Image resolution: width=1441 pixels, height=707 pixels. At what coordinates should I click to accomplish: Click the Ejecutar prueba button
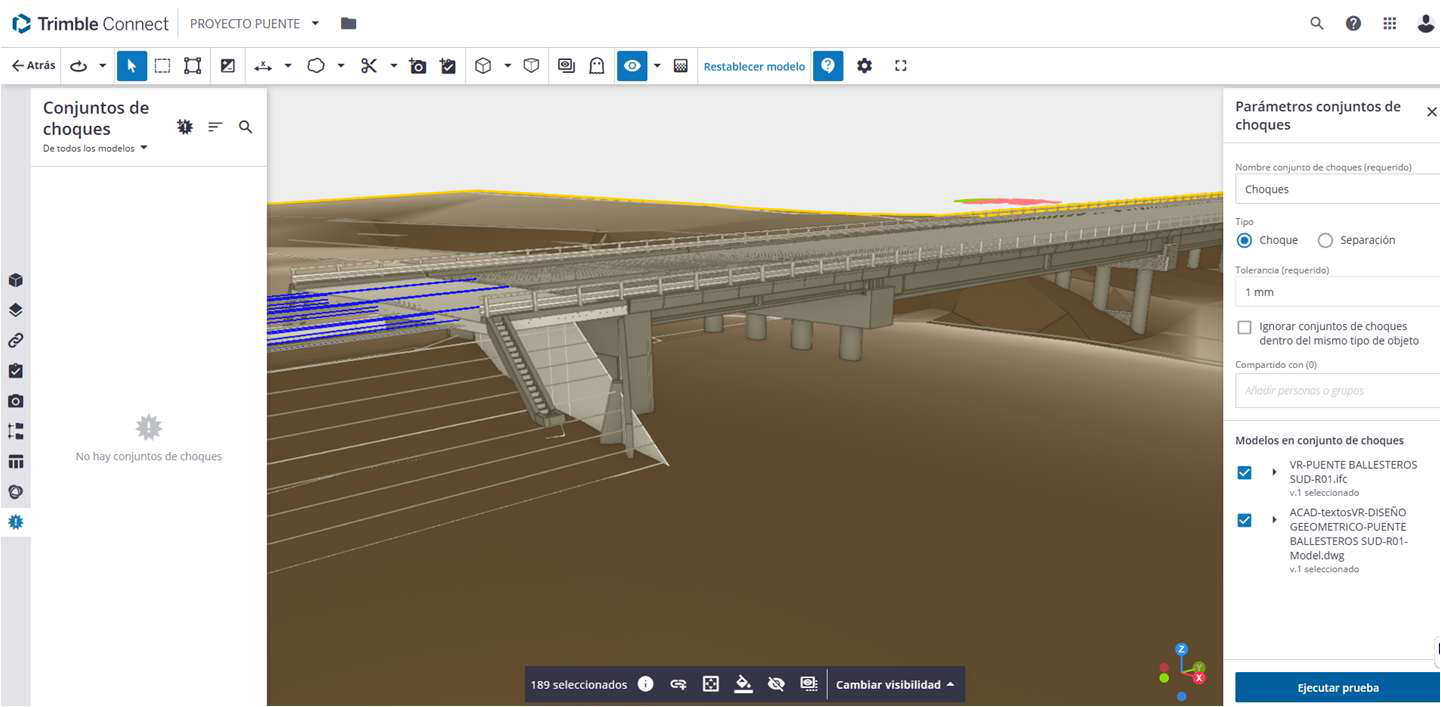click(1337, 687)
